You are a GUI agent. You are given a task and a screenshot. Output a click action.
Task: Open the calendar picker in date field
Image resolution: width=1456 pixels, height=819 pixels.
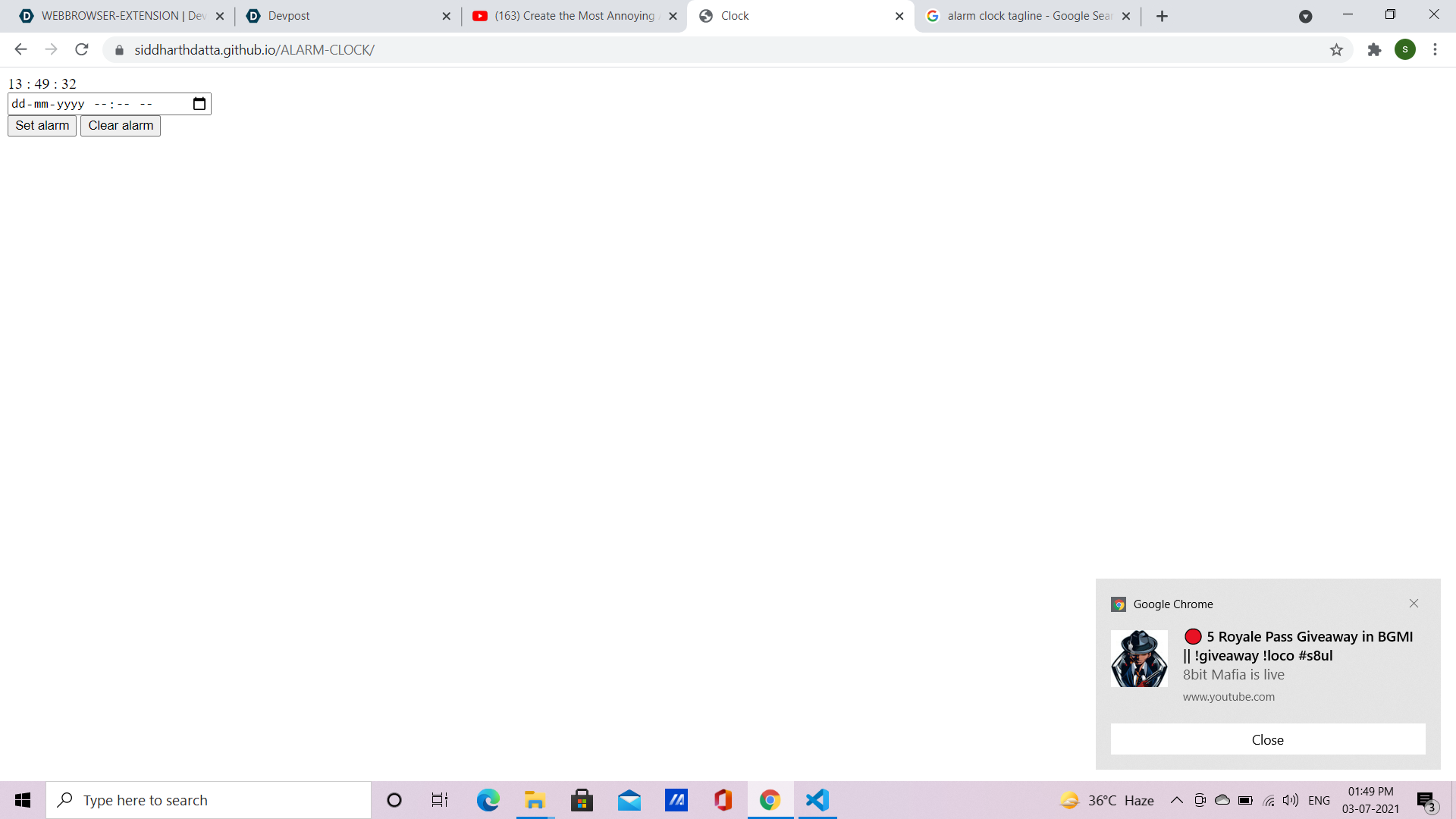click(199, 104)
